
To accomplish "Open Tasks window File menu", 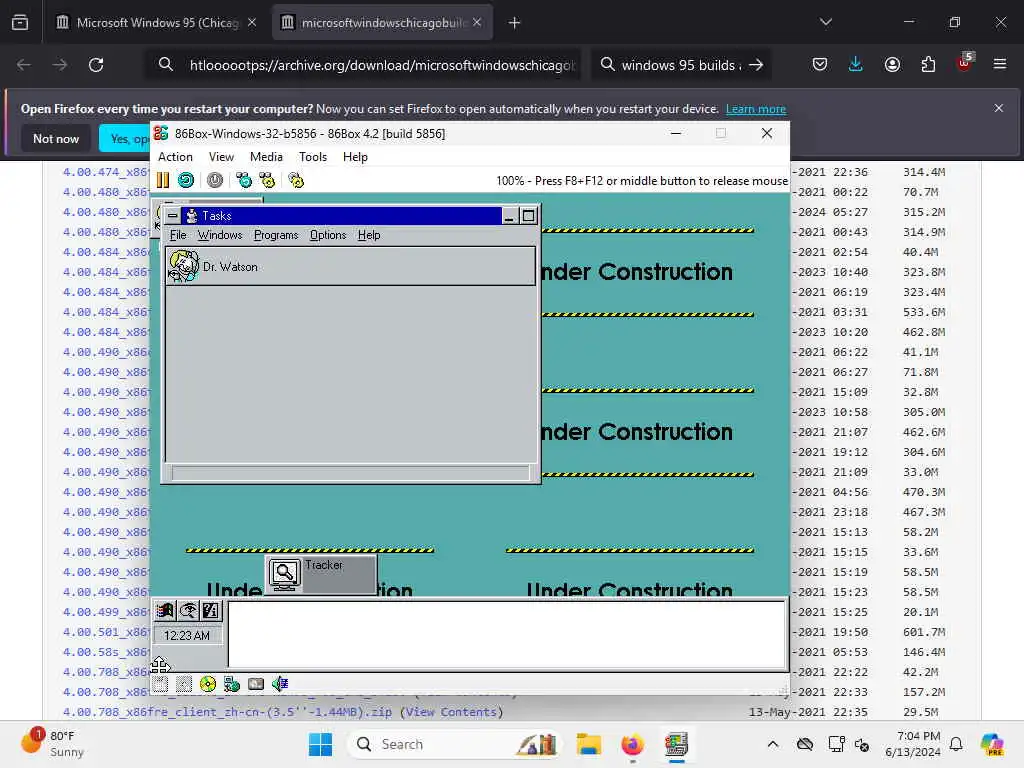I will [x=178, y=235].
